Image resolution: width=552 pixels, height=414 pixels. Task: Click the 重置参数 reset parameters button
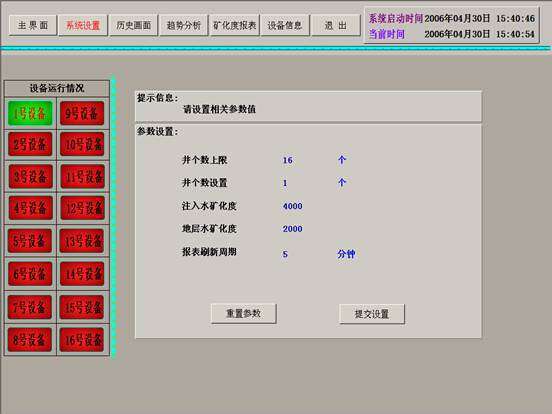(x=244, y=313)
